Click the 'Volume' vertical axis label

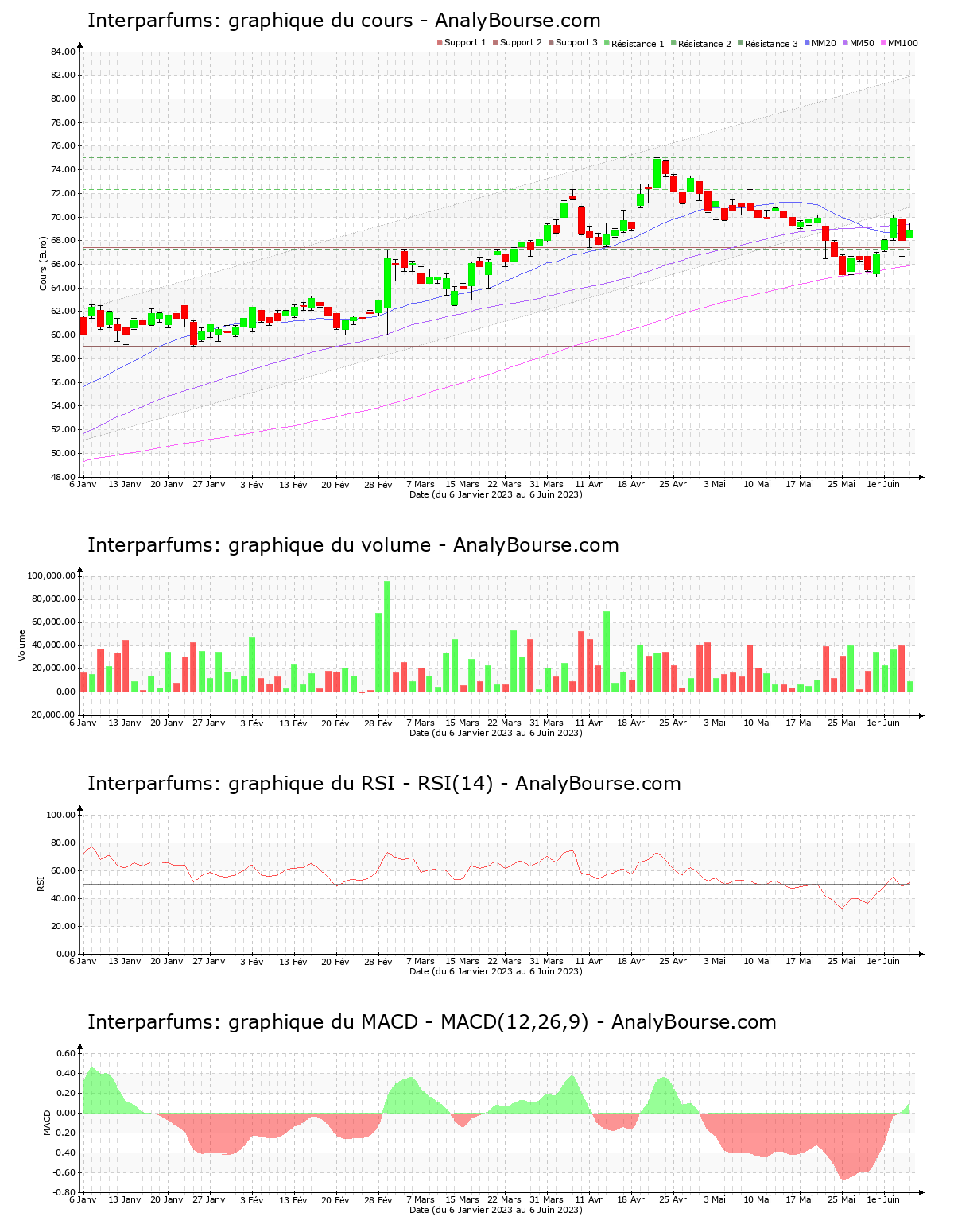point(22,645)
